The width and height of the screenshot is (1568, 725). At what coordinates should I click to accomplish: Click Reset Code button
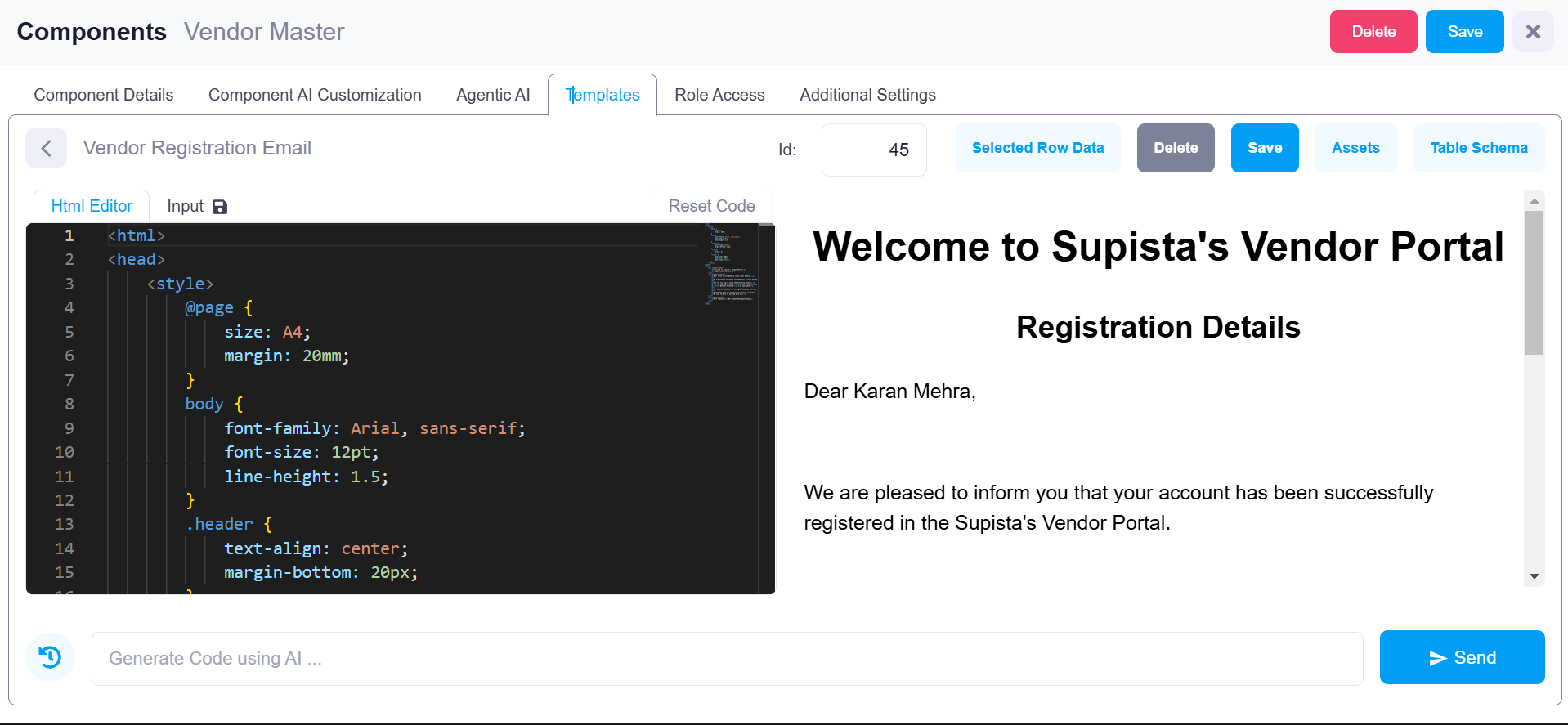711,206
